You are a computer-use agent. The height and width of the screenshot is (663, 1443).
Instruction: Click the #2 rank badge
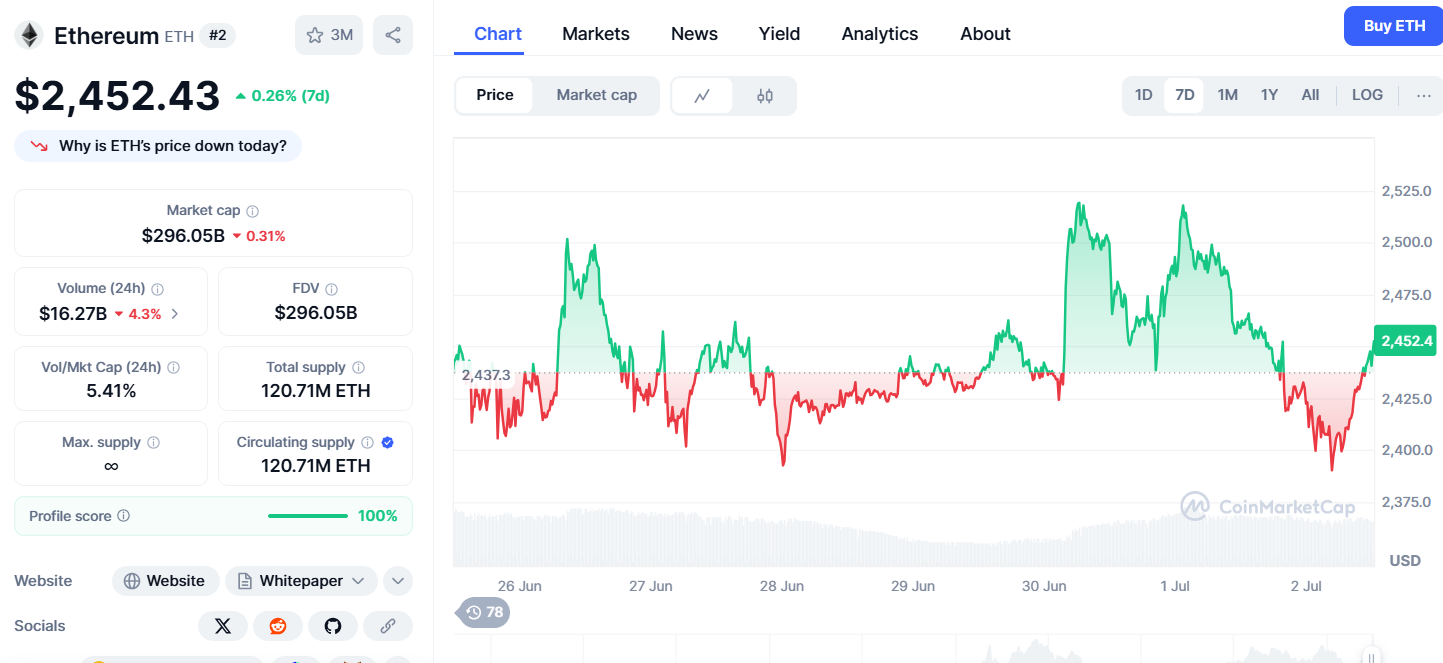pyautogui.click(x=217, y=35)
